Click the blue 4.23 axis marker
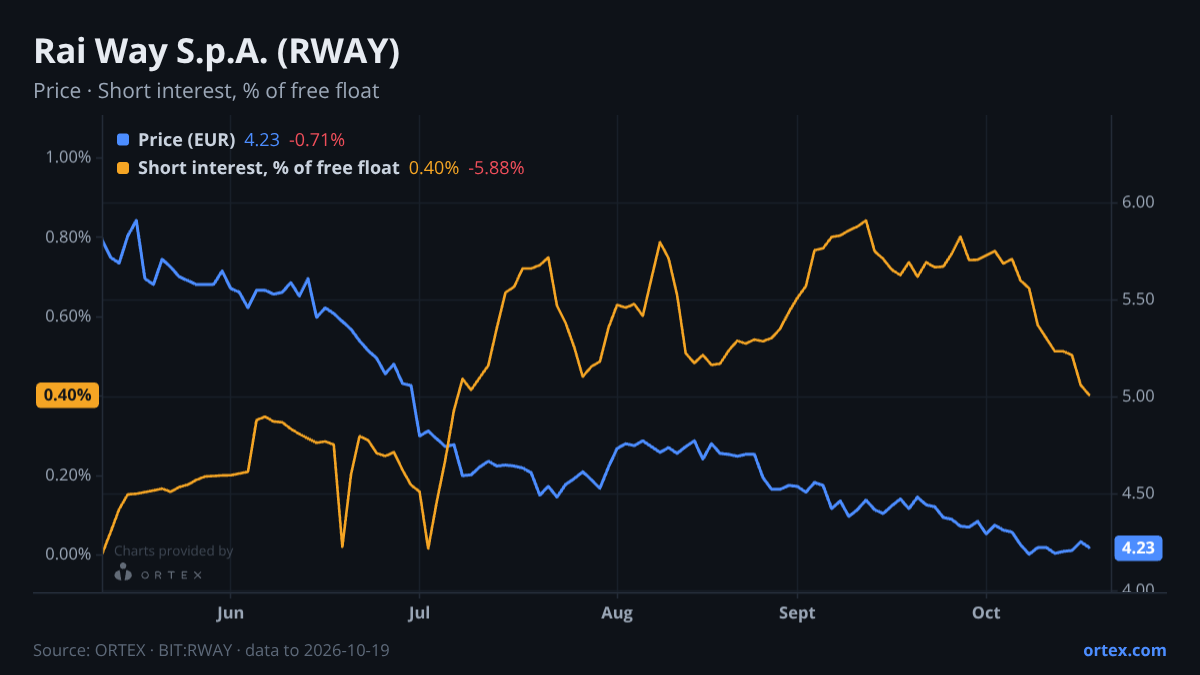1200x675 pixels. pos(1138,547)
